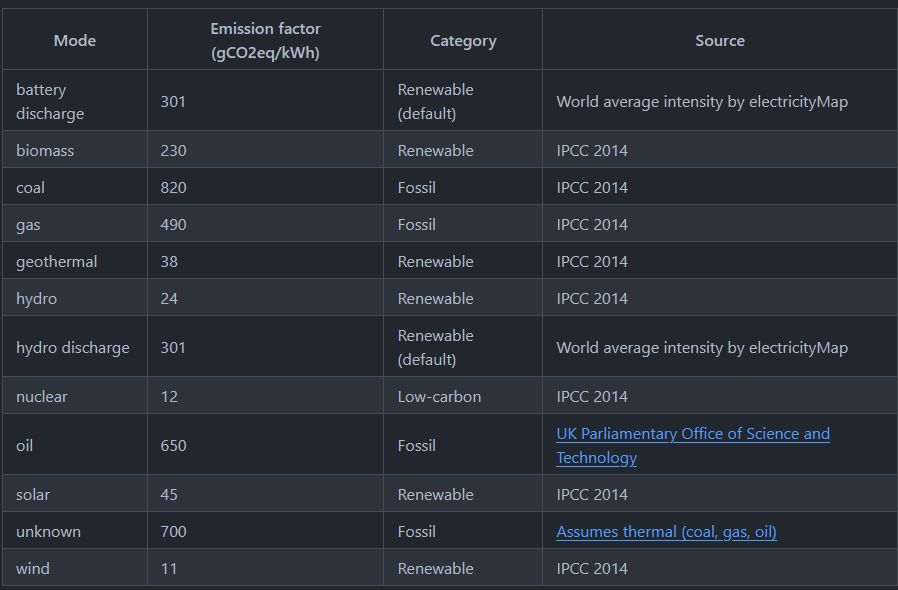Select the gas row's Fossil category cell
This screenshot has height=590, width=898.
click(x=416, y=224)
